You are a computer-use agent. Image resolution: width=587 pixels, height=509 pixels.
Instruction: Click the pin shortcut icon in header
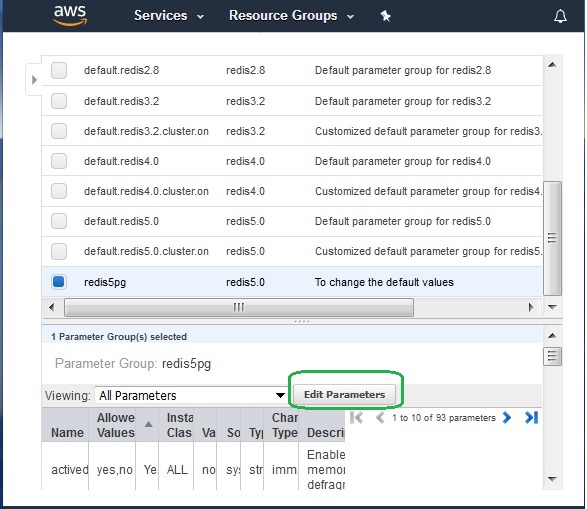tap(385, 16)
